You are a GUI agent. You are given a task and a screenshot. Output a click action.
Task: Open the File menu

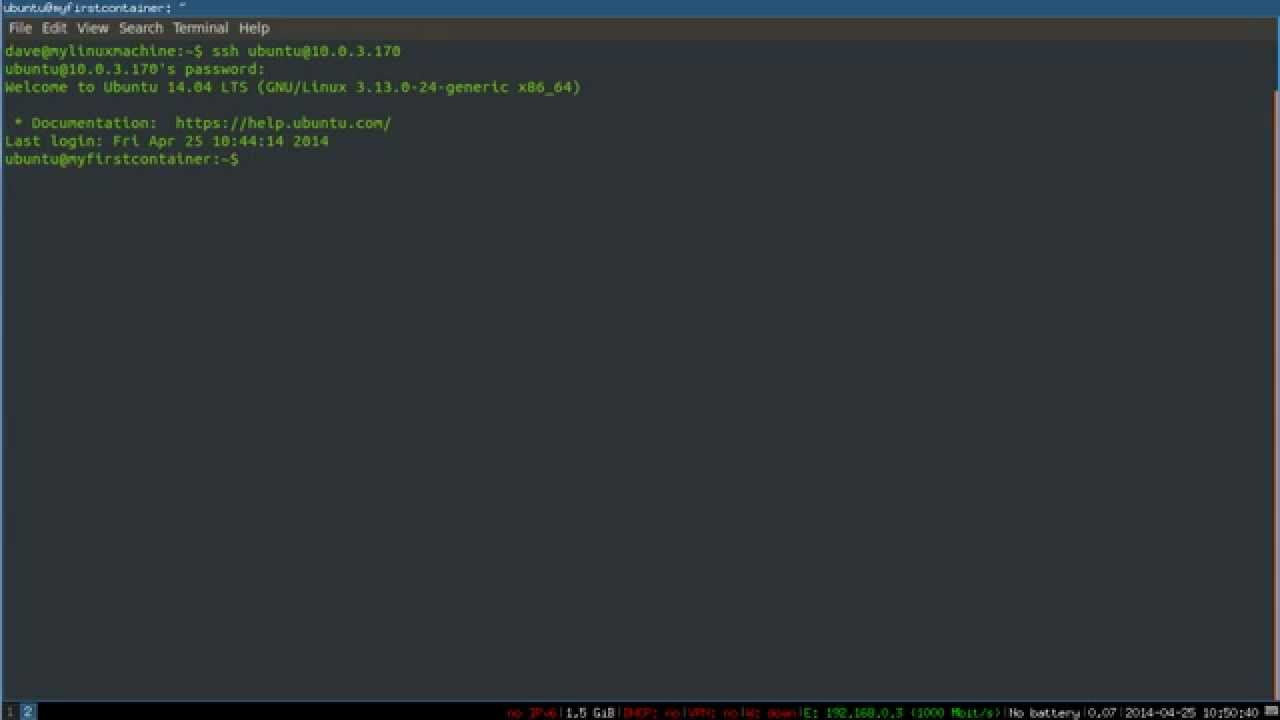tap(20, 28)
